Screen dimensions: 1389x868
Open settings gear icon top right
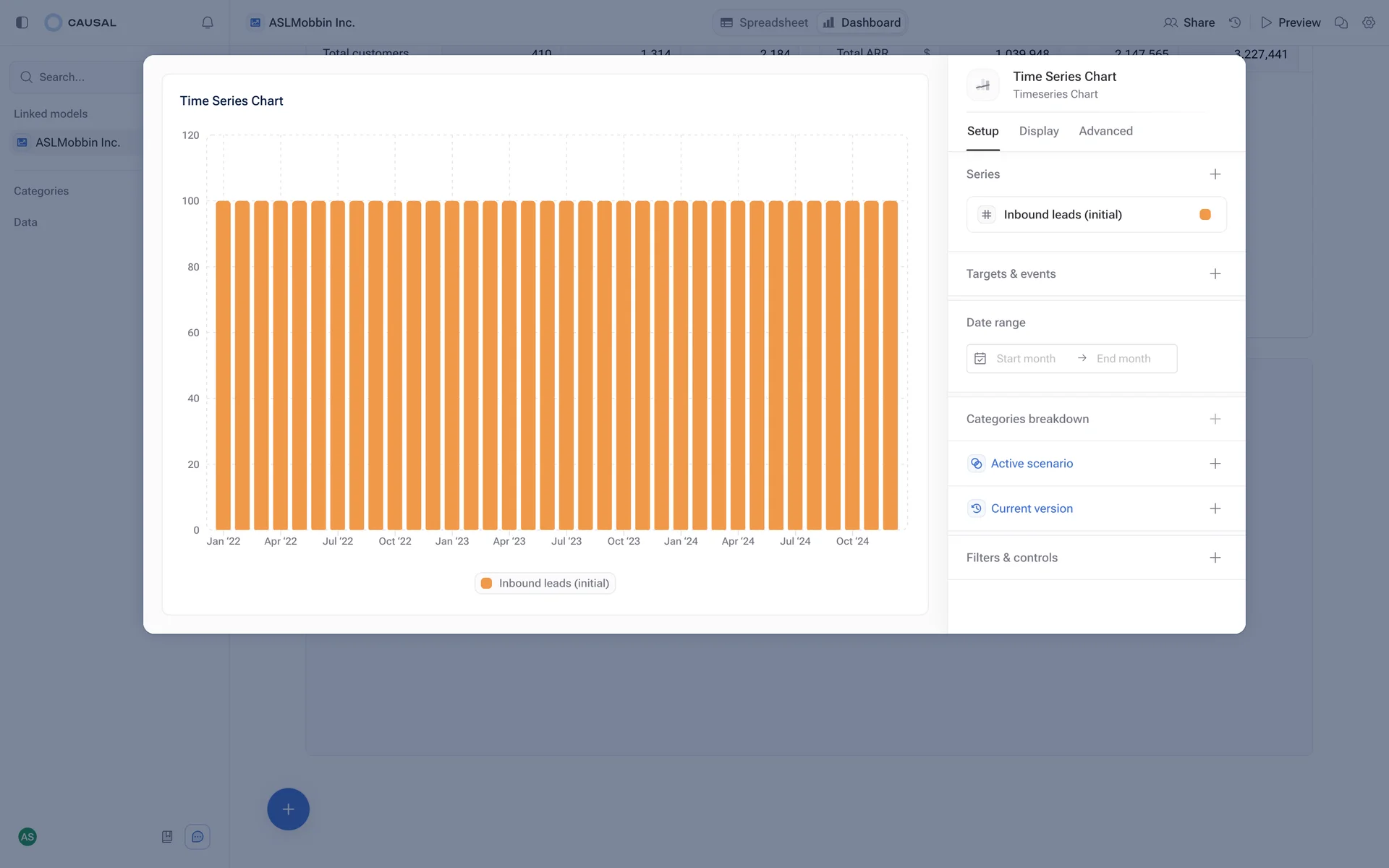(x=1368, y=22)
